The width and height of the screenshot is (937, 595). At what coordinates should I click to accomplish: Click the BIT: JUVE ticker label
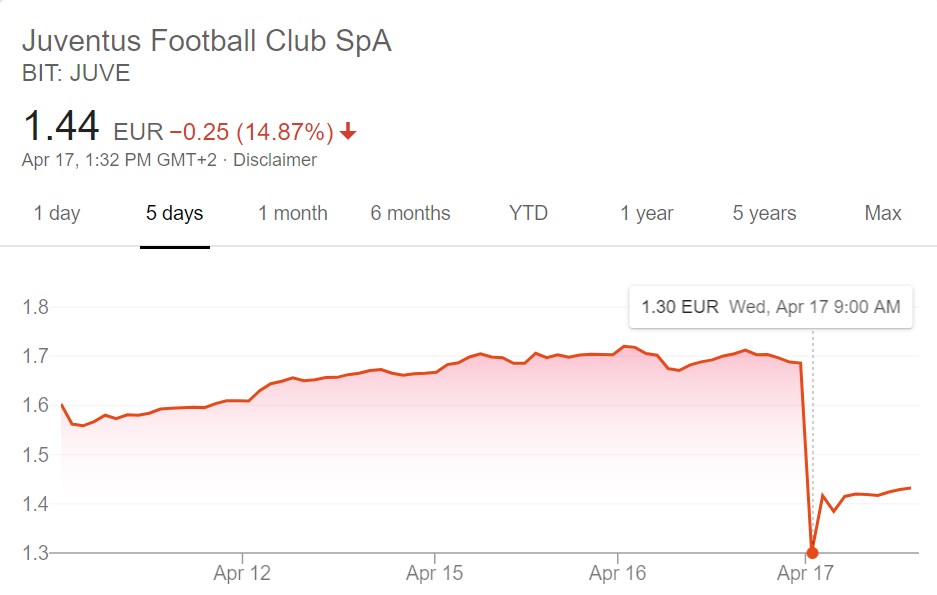76,74
